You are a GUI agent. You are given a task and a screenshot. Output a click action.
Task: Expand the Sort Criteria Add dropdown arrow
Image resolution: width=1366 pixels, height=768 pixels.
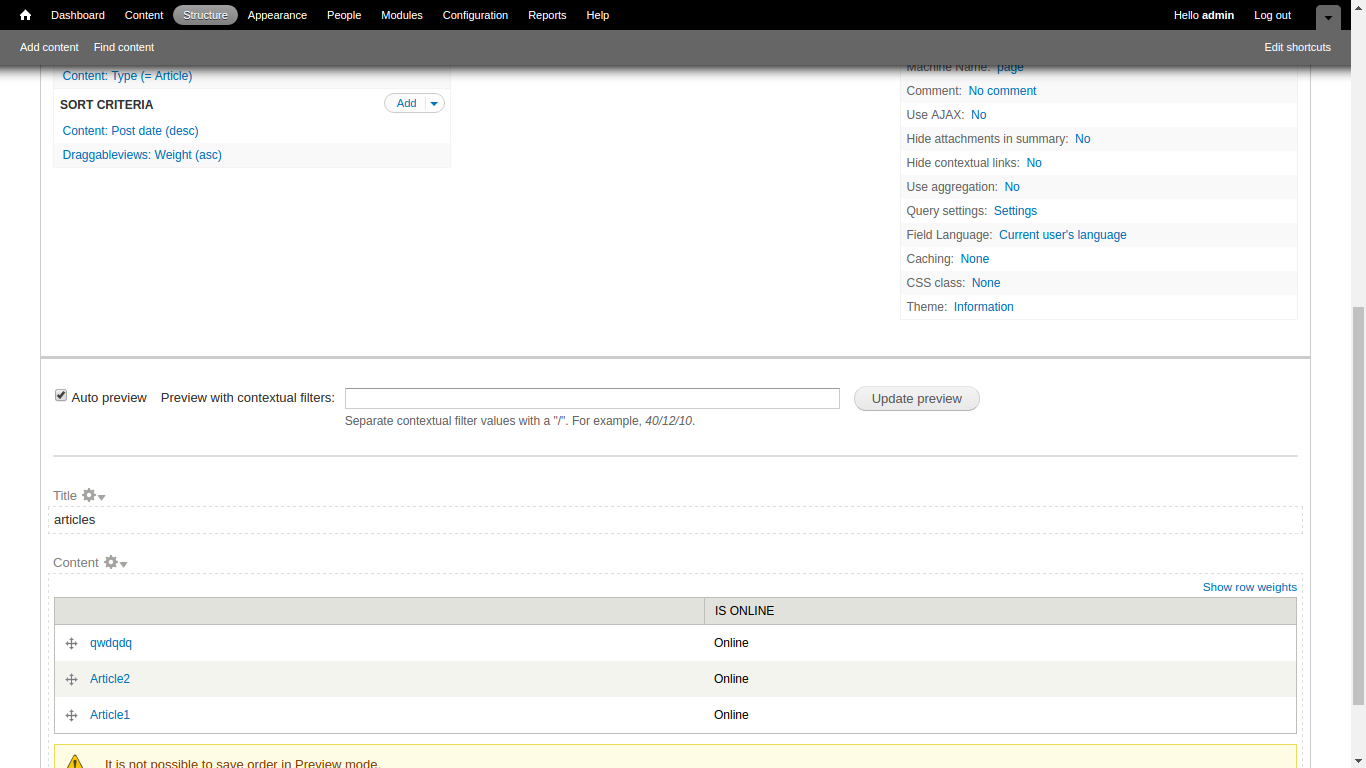coord(434,104)
